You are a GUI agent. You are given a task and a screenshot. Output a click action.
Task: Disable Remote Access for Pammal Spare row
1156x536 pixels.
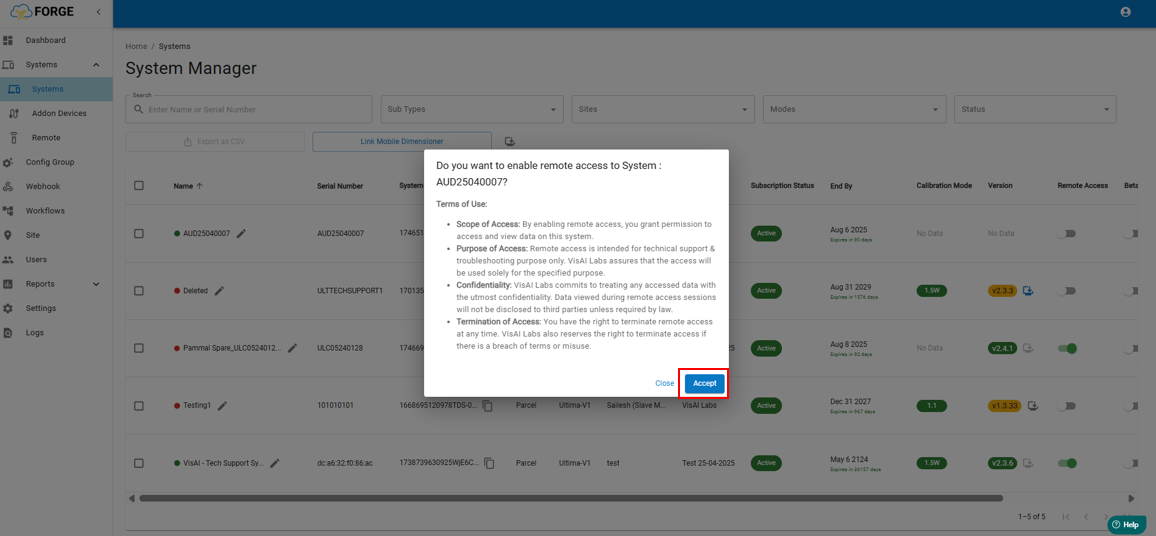pos(1067,348)
